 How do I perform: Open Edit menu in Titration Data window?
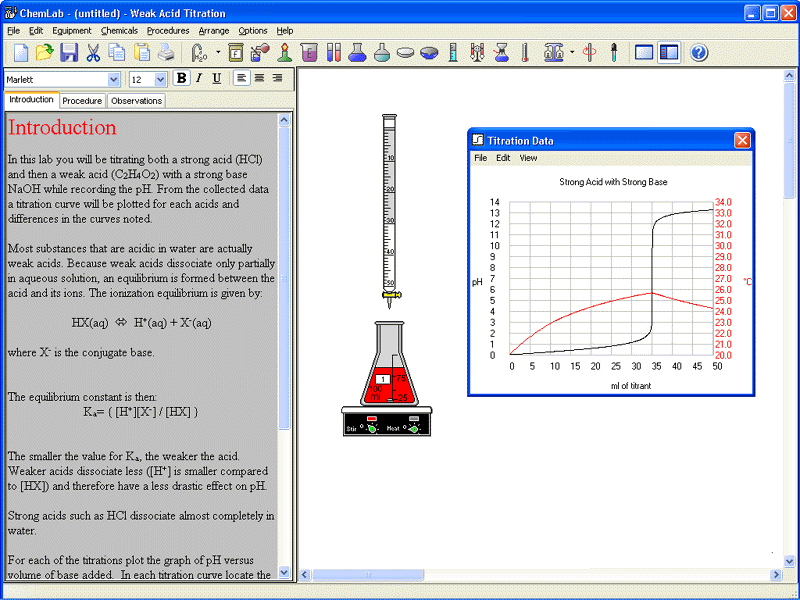click(x=503, y=158)
